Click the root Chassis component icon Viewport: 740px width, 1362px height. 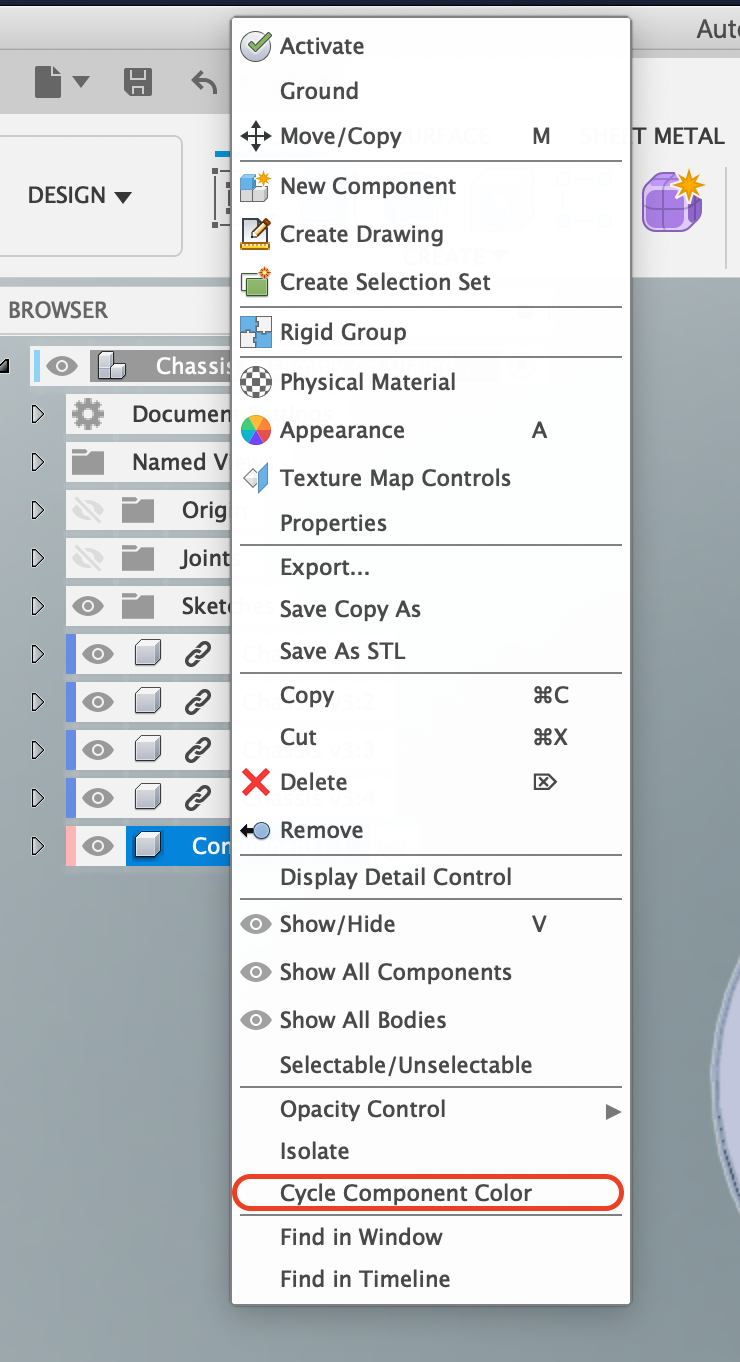[111, 367]
